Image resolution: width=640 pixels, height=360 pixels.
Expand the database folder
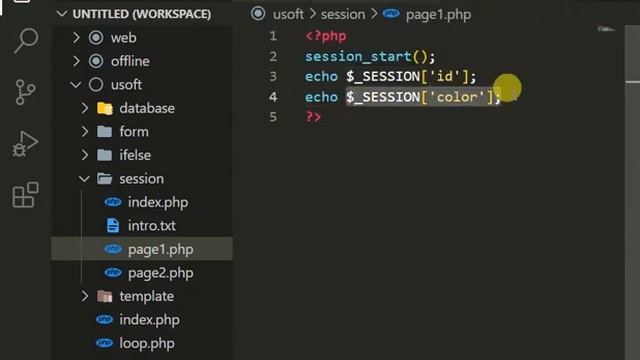[84, 108]
